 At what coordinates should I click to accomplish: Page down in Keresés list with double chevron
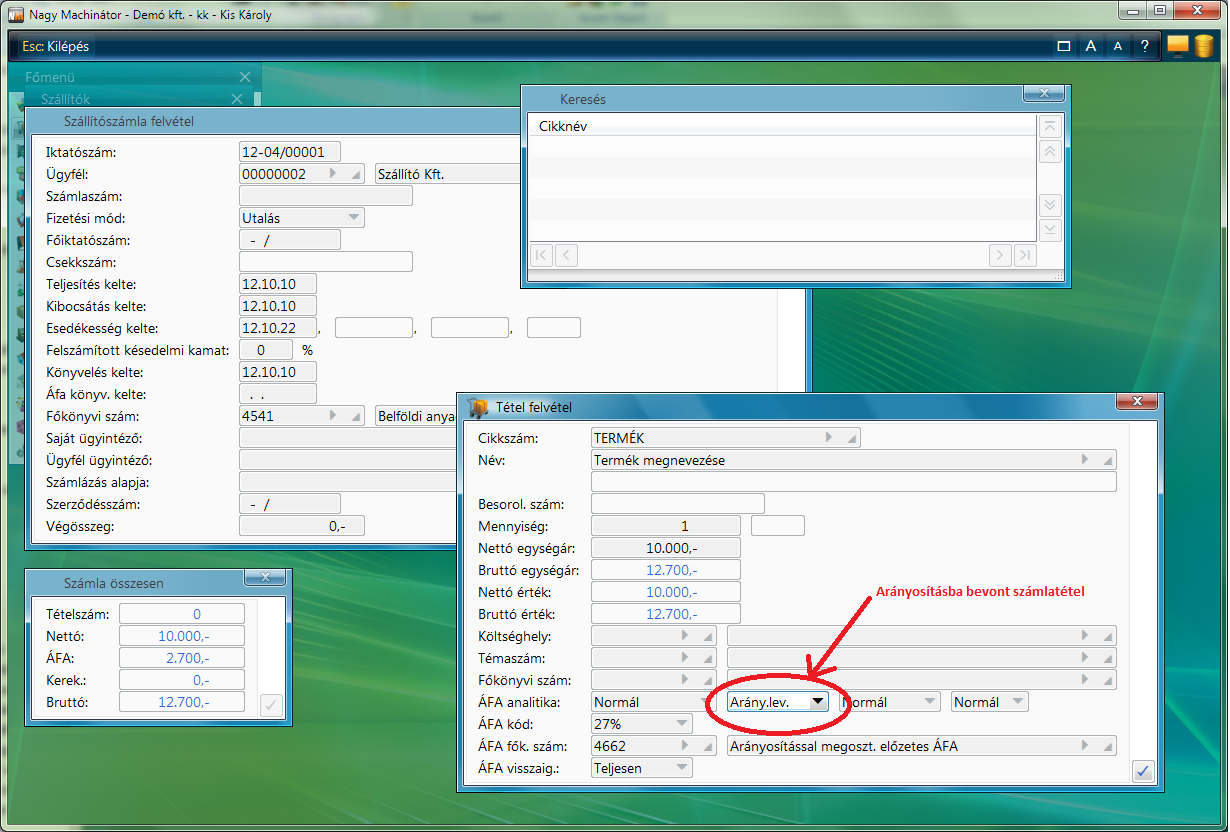(1050, 205)
